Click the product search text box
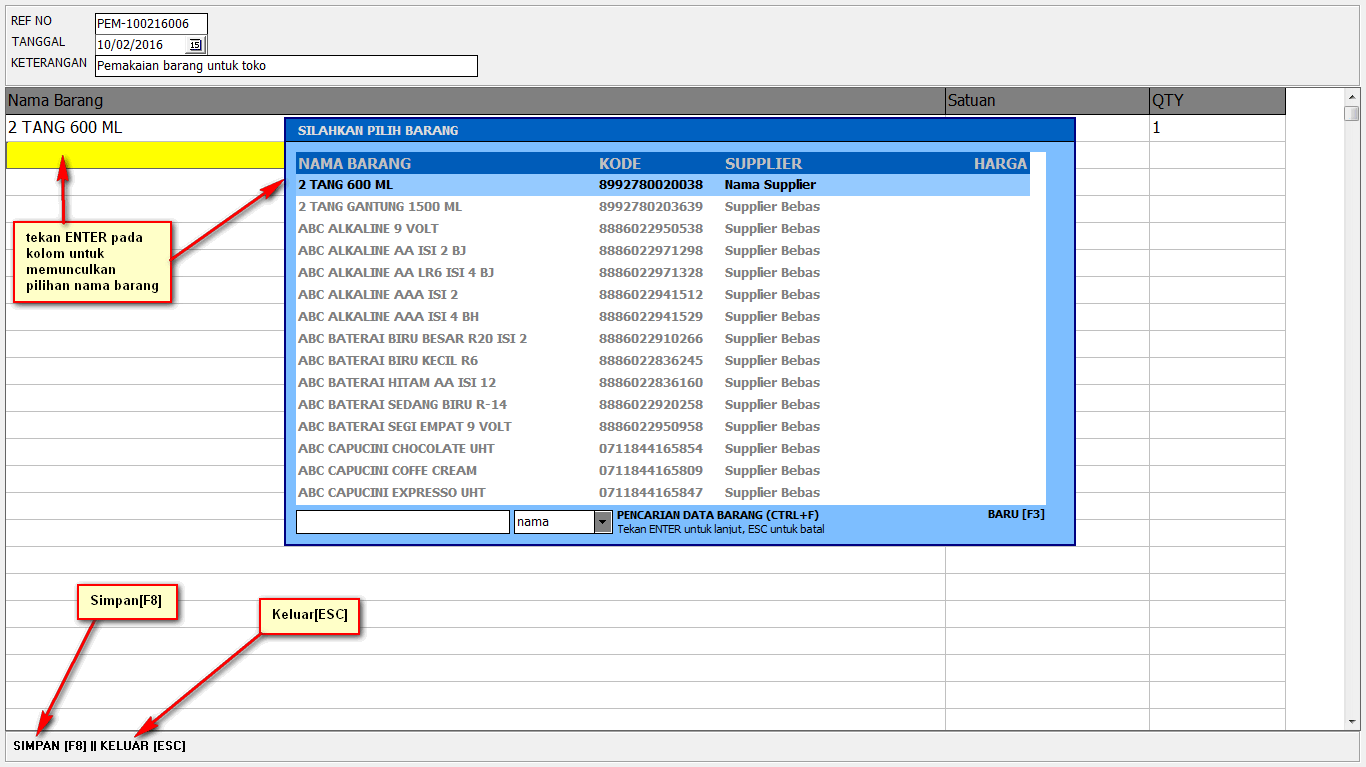 point(402,521)
